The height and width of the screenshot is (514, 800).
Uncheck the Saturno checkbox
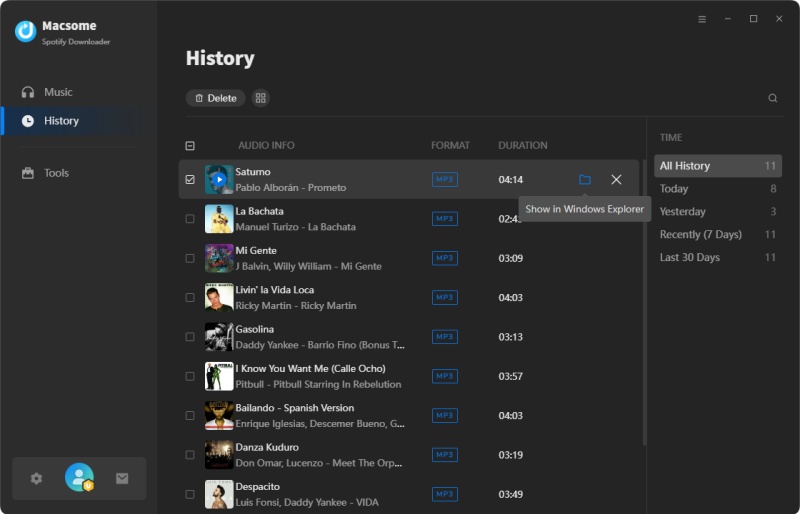tap(190, 180)
